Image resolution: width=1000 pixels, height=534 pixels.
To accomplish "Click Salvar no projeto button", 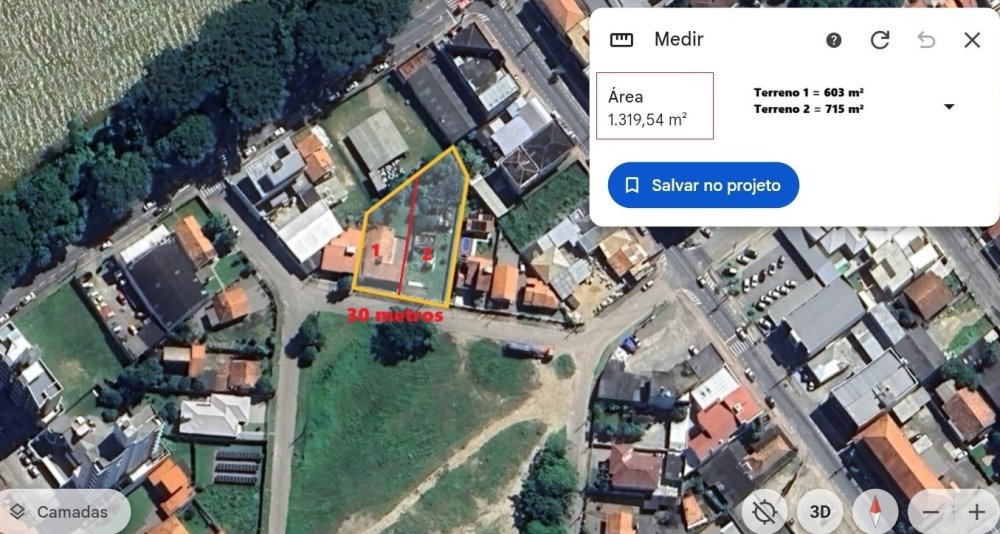I will [703, 185].
